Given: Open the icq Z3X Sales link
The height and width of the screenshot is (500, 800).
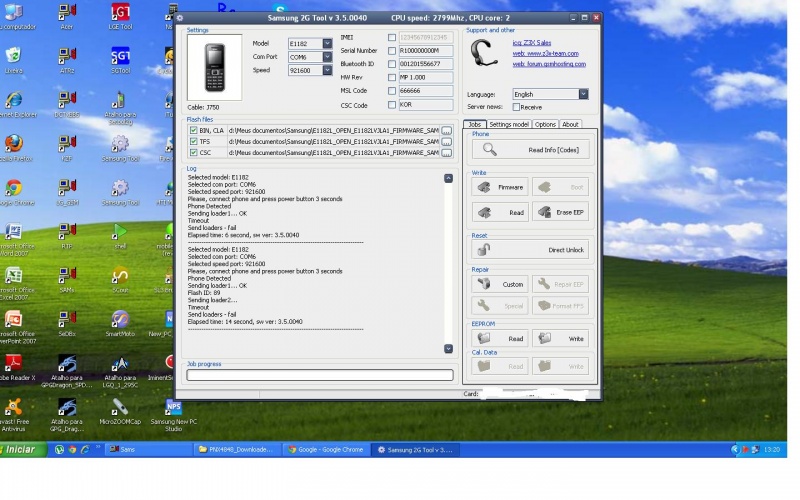Looking at the screenshot, I should [x=532, y=43].
